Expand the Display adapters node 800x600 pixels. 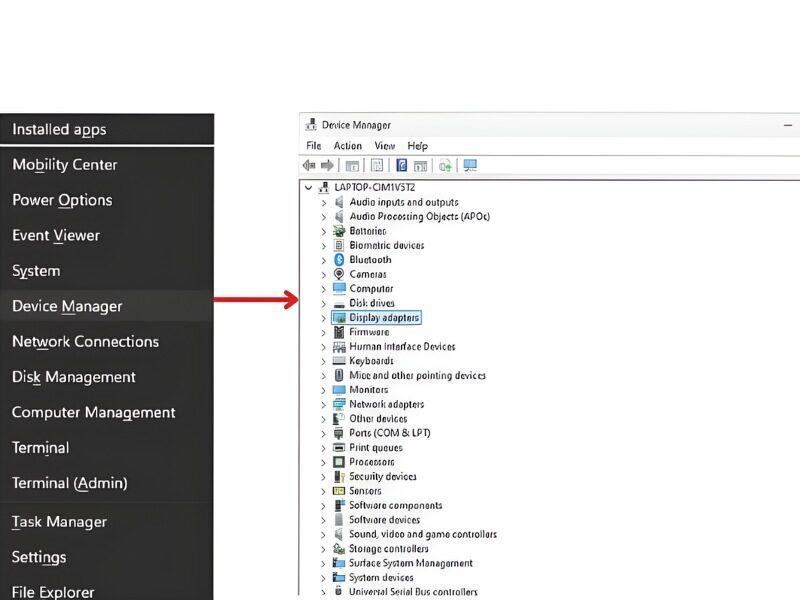tap(323, 318)
